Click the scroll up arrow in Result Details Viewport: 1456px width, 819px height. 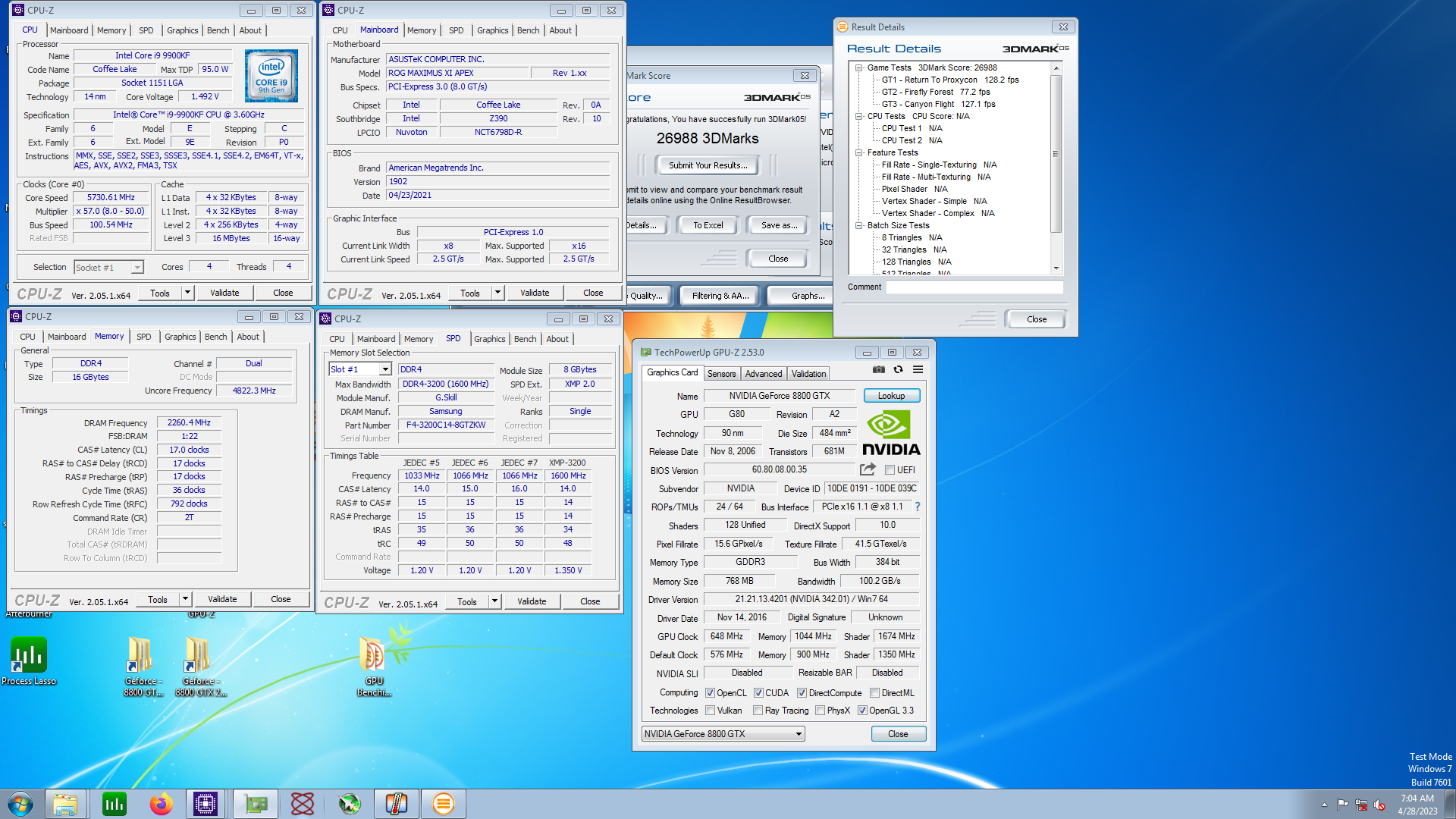click(x=1056, y=68)
